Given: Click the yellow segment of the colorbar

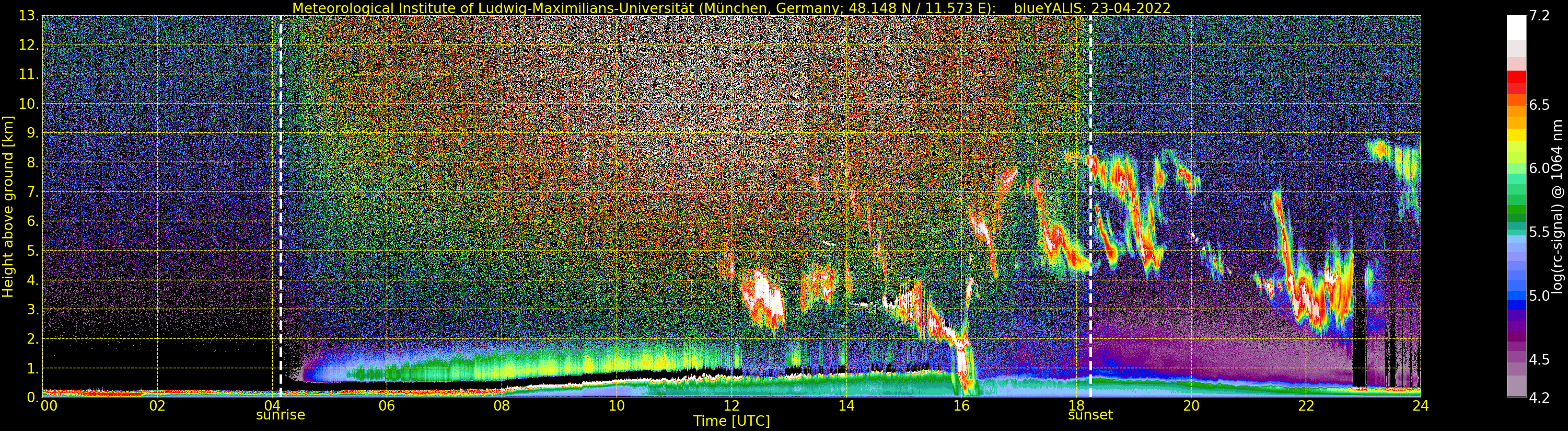Looking at the screenshot, I should pos(1516,135).
